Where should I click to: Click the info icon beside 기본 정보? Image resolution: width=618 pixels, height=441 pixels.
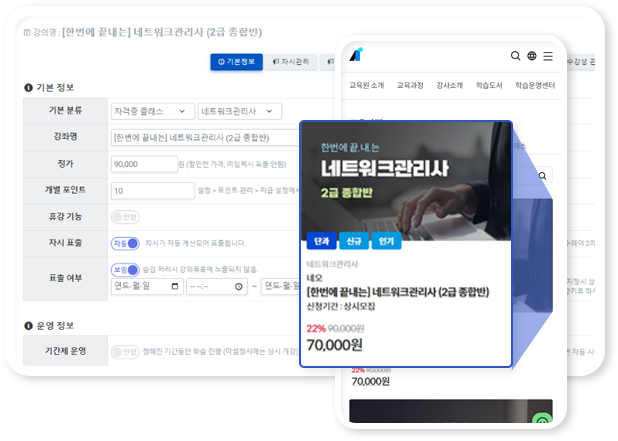click(28, 87)
